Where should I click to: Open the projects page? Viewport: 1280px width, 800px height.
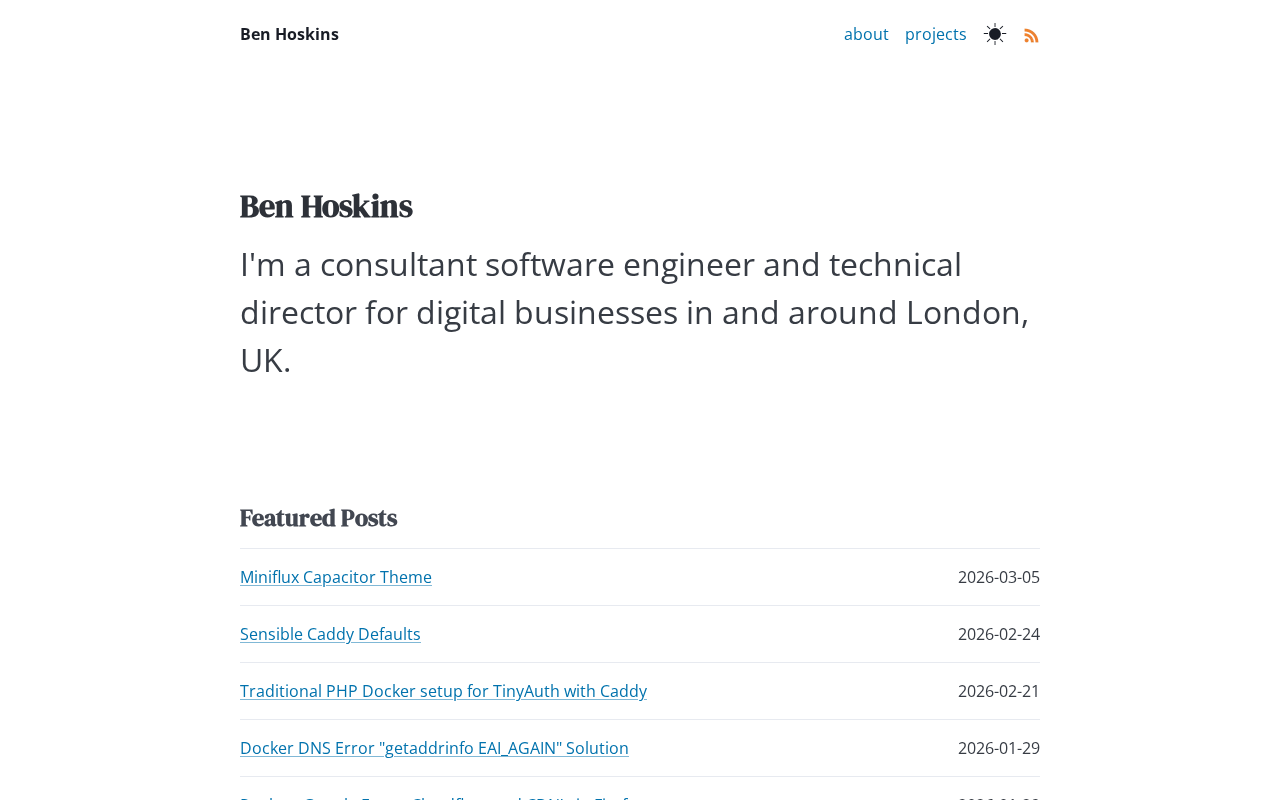tap(936, 34)
